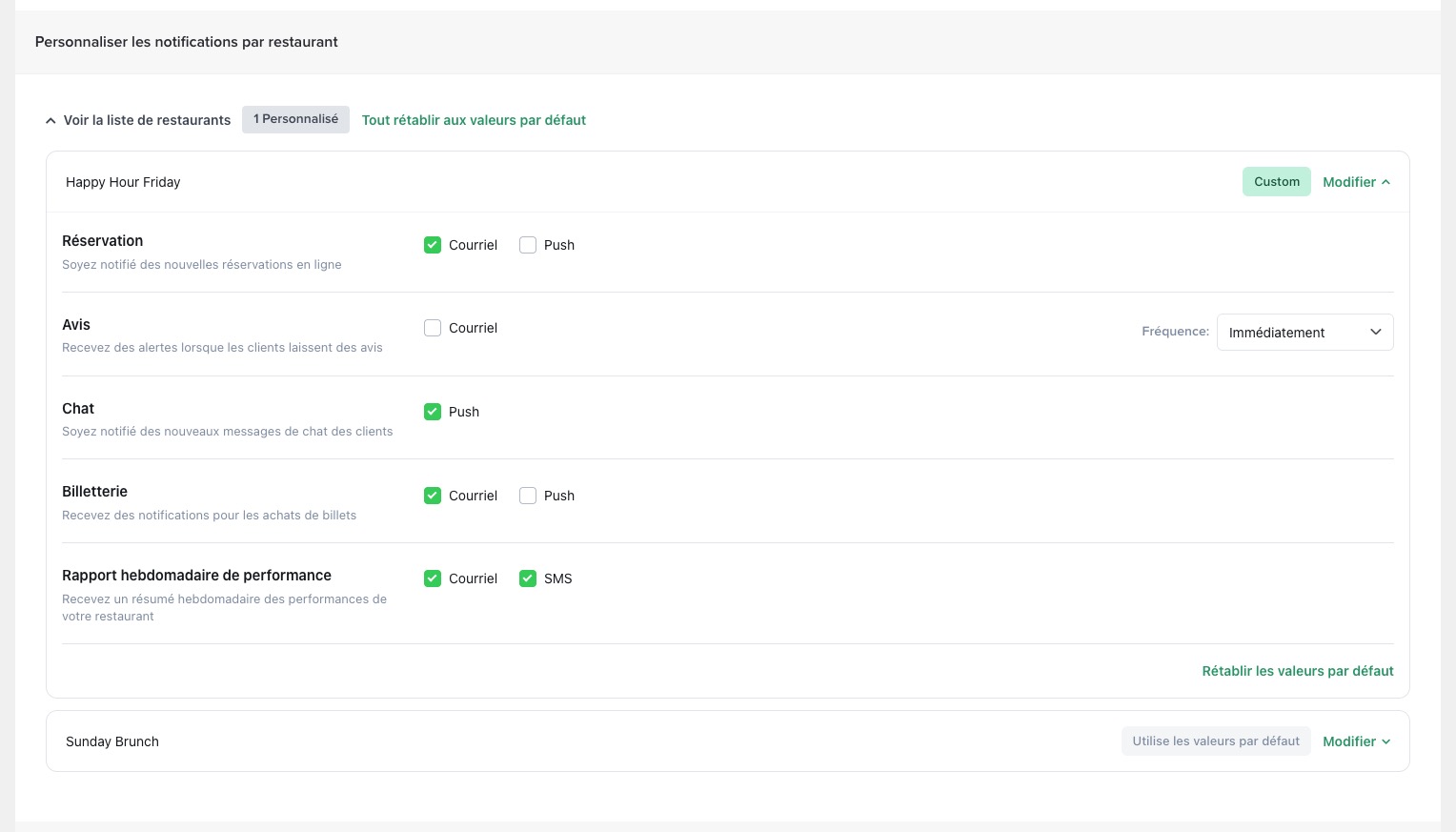Click the Happy Hour Friday restaurant name

coord(123,182)
